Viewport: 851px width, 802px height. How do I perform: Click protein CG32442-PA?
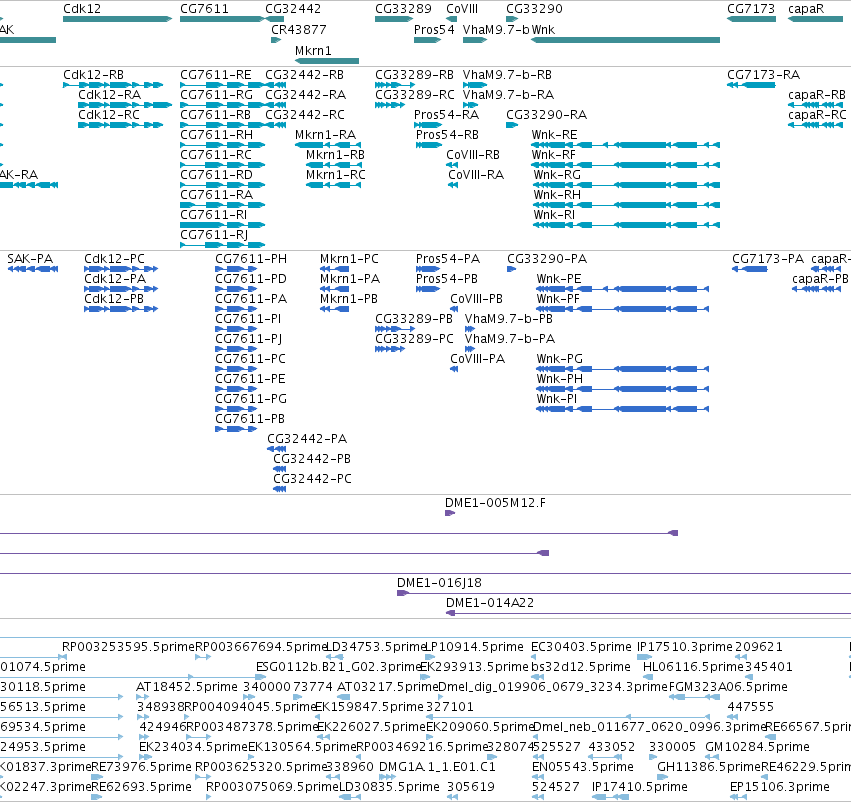[307, 438]
